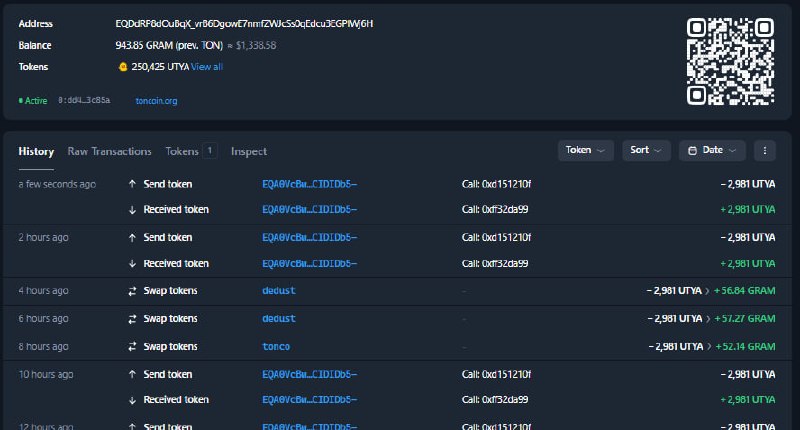Open the tonco swap address link
Viewport: 800px width, 430px height.
[276, 347]
